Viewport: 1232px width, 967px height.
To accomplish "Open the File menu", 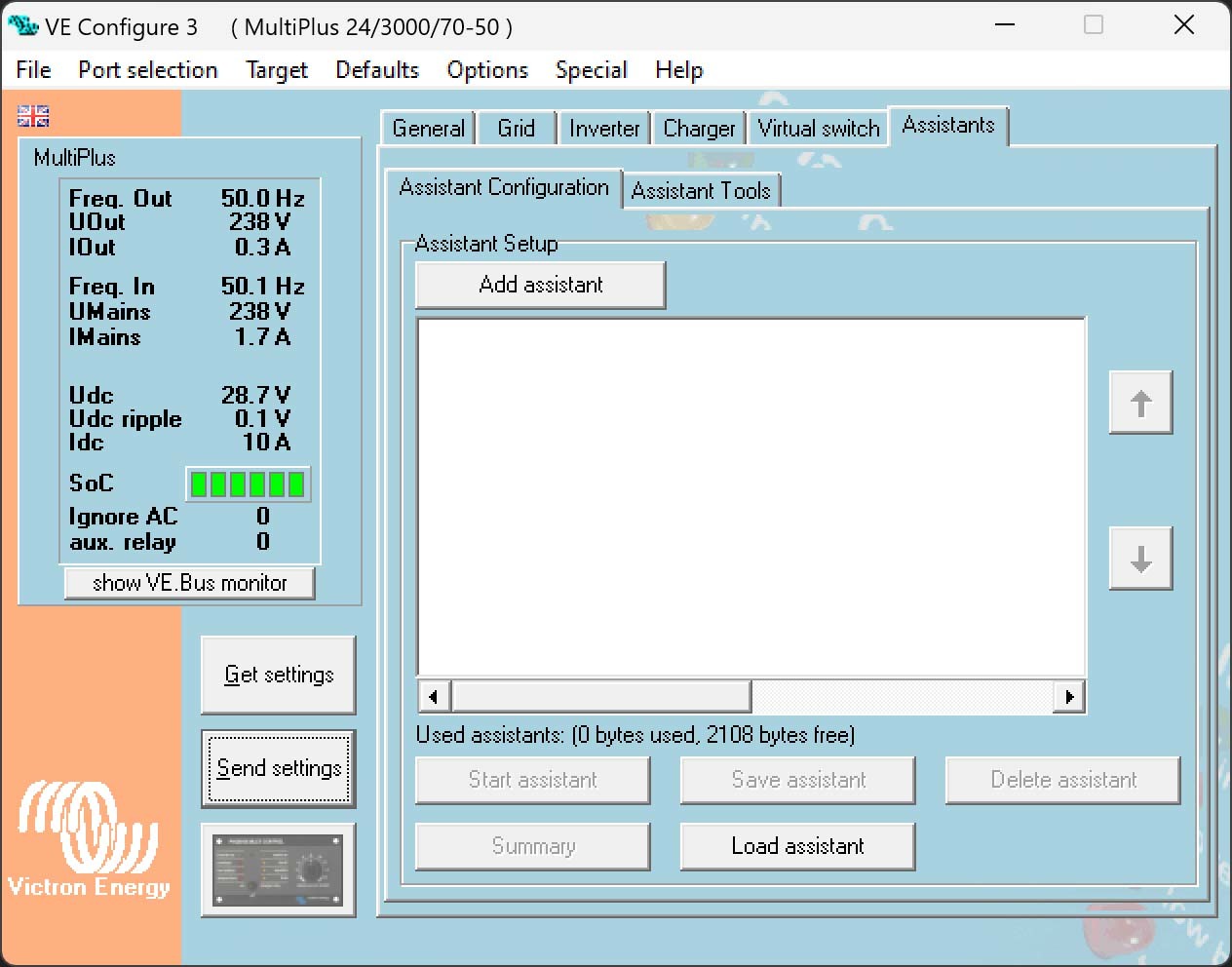I will 33,70.
